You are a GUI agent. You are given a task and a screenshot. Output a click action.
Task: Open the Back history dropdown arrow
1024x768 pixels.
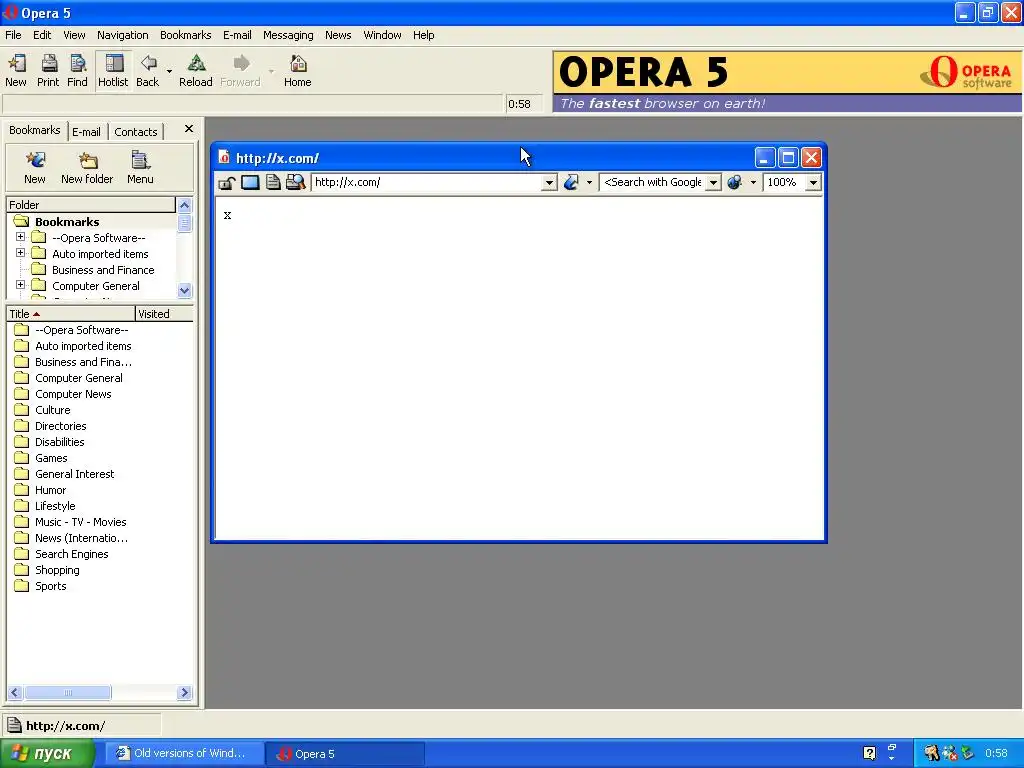[169, 71]
